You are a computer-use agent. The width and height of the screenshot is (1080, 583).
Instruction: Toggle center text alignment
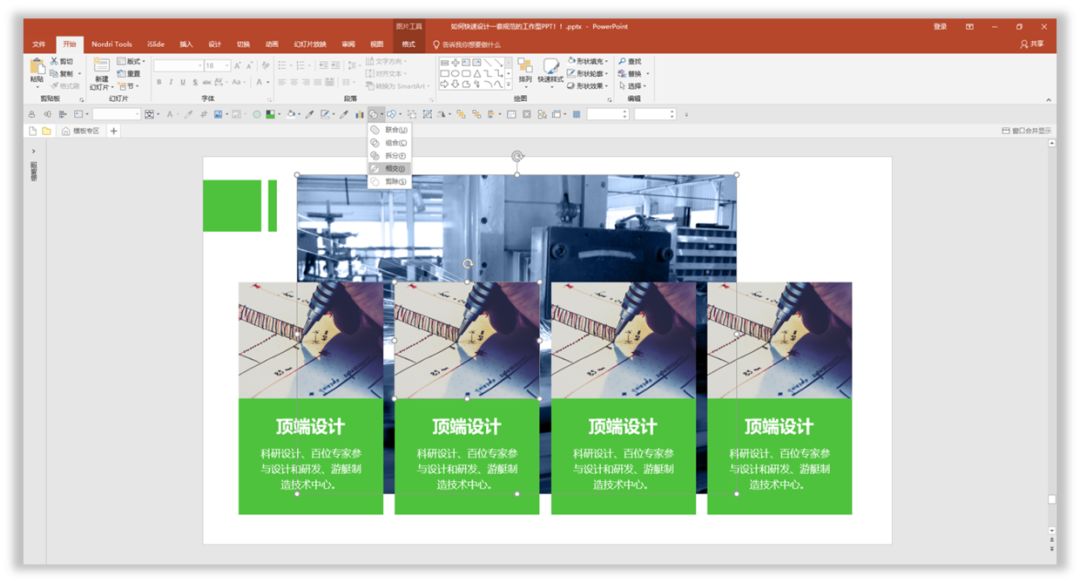pos(294,82)
